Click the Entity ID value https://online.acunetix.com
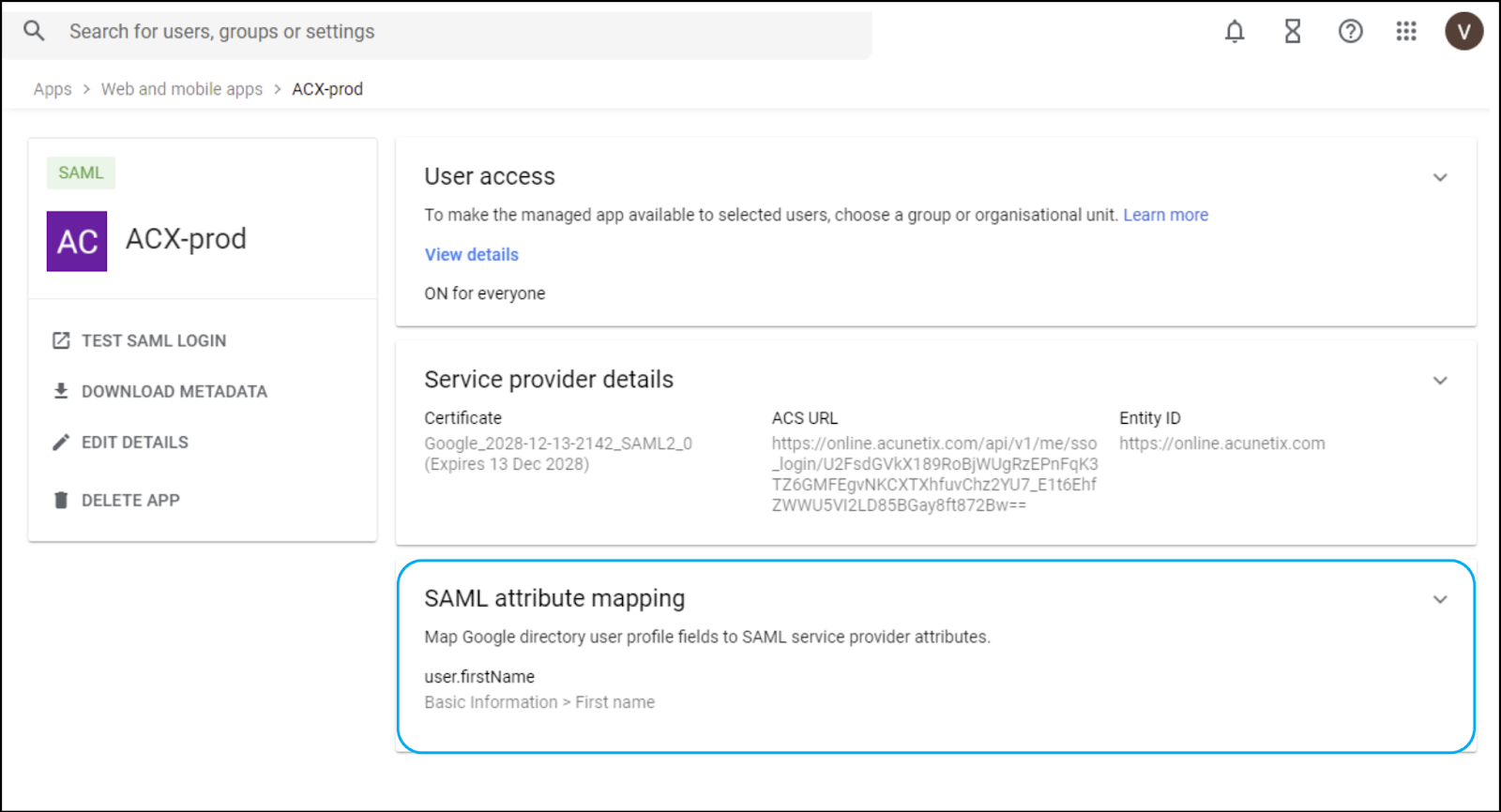The height and width of the screenshot is (812, 1501). coord(1221,444)
